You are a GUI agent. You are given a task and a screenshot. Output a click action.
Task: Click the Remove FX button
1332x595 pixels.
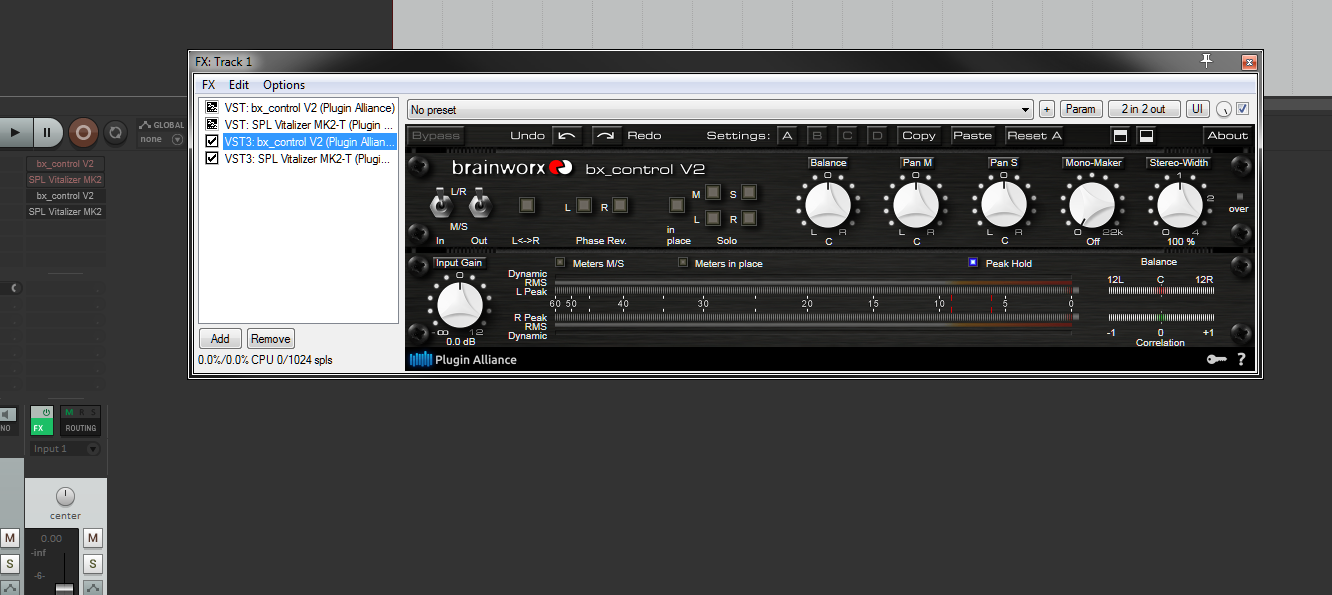270,339
